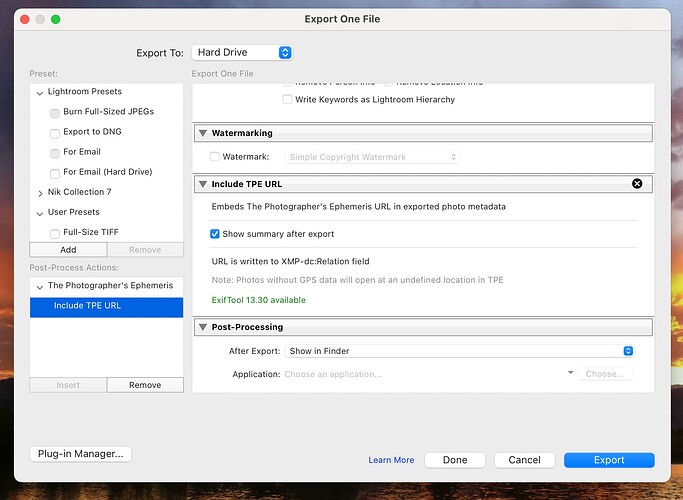Open the After Export Show in Finder dropdown
This screenshot has height=500, width=683.
(459, 351)
